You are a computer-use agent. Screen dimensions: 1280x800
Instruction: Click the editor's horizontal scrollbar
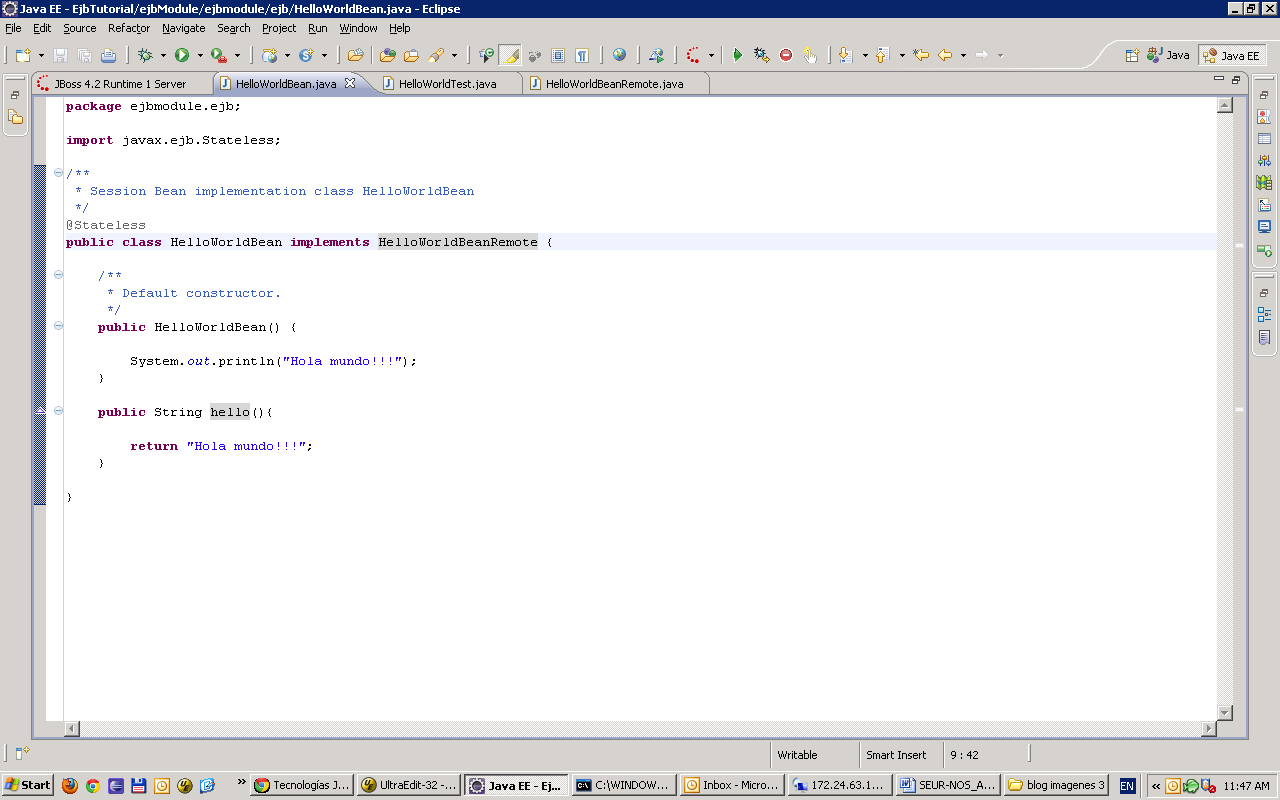640,729
